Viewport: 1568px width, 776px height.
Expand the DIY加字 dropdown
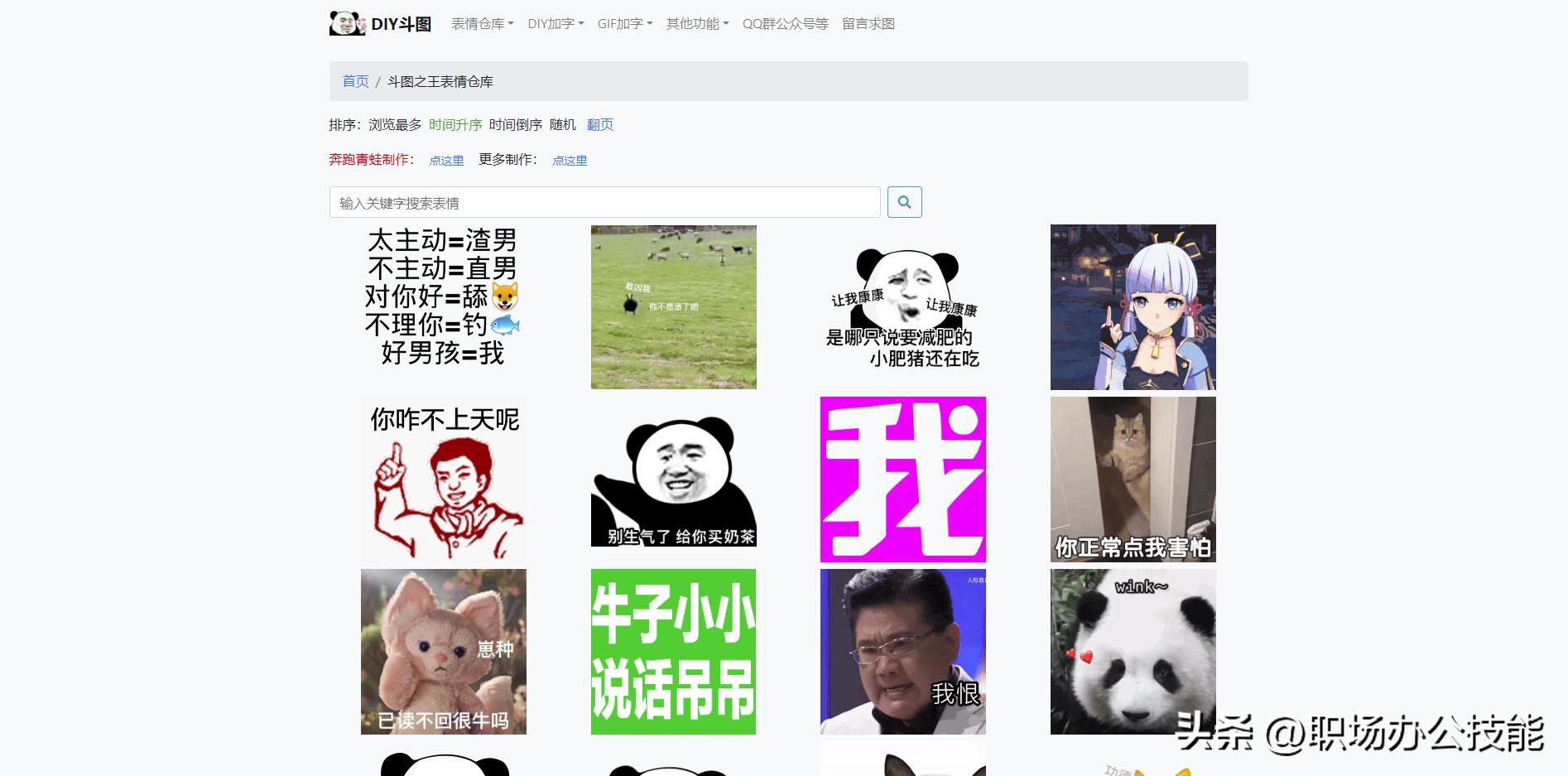point(554,24)
